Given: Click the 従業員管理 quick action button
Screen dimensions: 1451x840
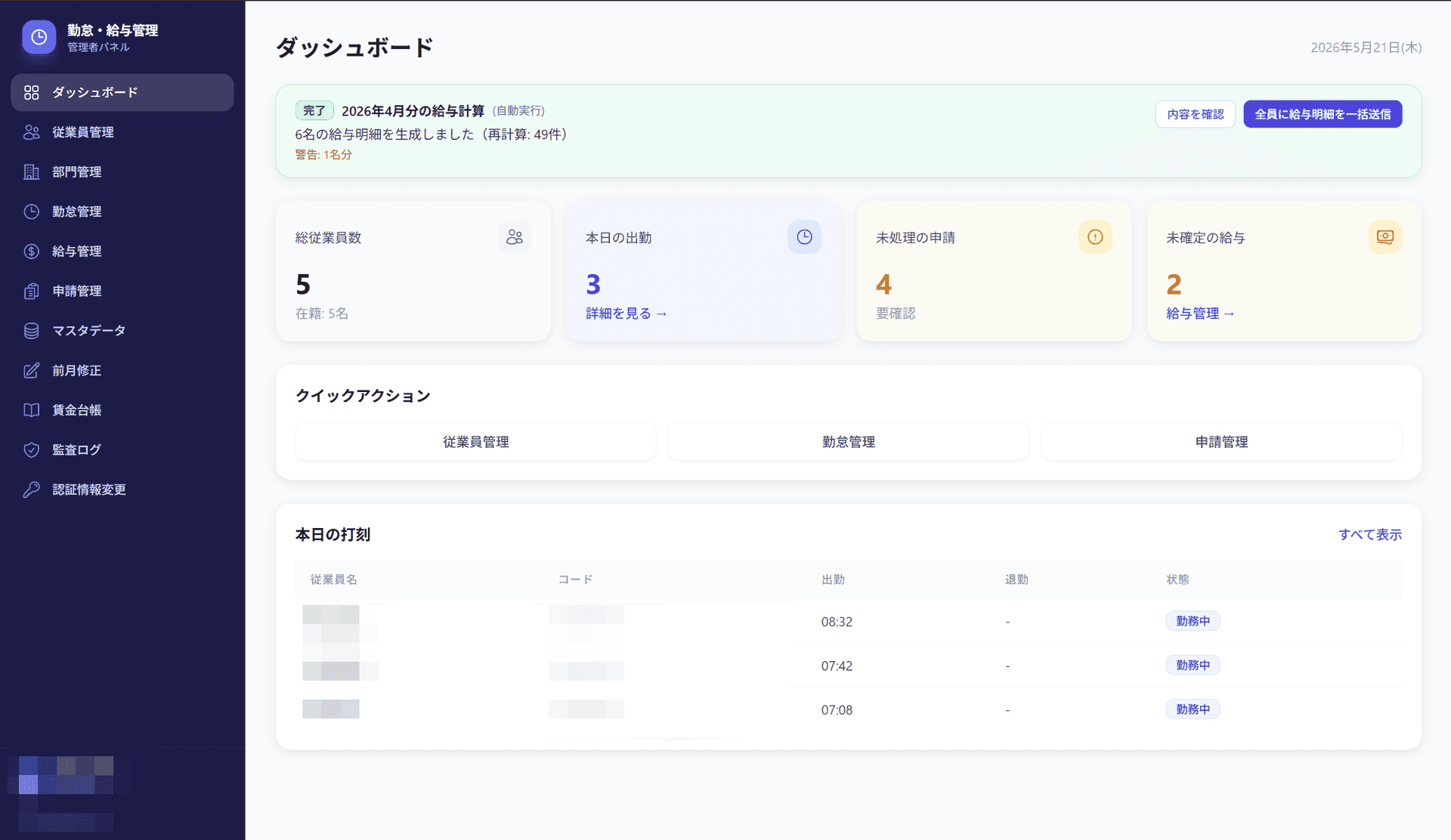Looking at the screenshot, I should pyautogui.click(x=475, y=442).
